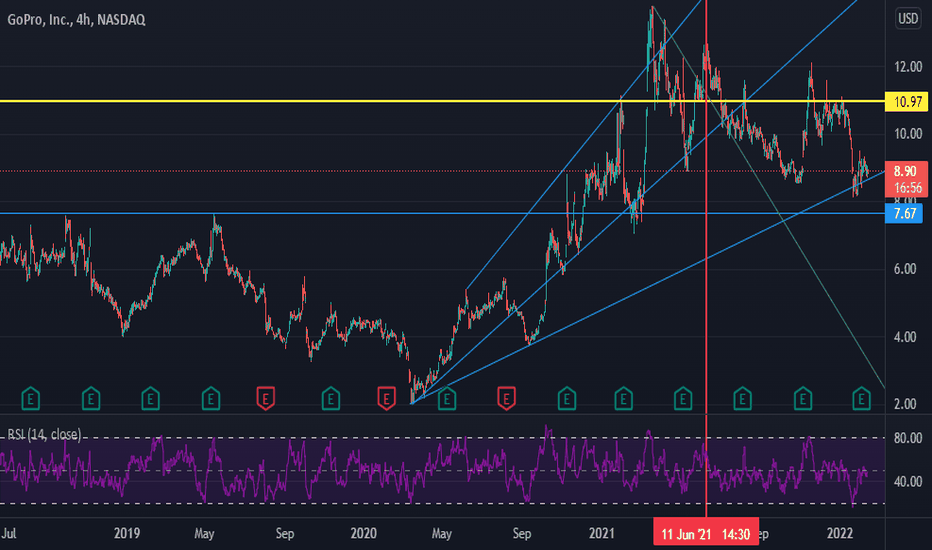Click the red earnings marker left of Sep 2019
The height and width of the screenshot is (550, 932).
pos(266,398)
